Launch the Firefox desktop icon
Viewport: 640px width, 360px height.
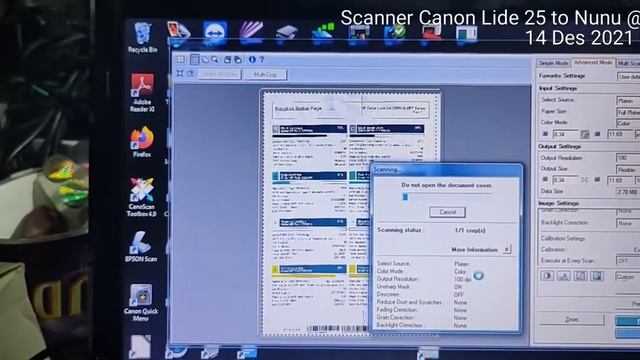(x=142, y=142)
